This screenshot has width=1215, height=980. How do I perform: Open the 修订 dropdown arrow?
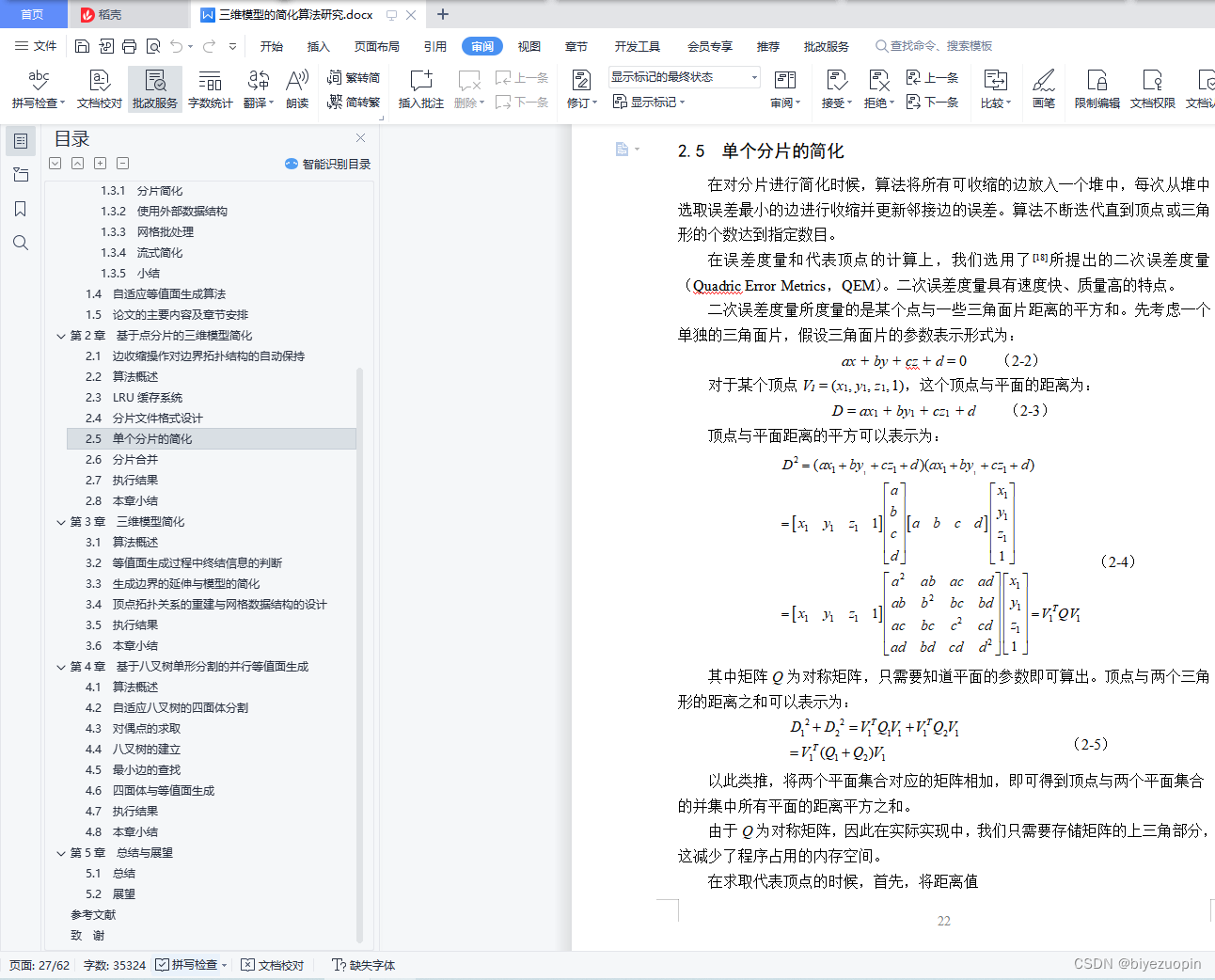[x=596, y=103]
